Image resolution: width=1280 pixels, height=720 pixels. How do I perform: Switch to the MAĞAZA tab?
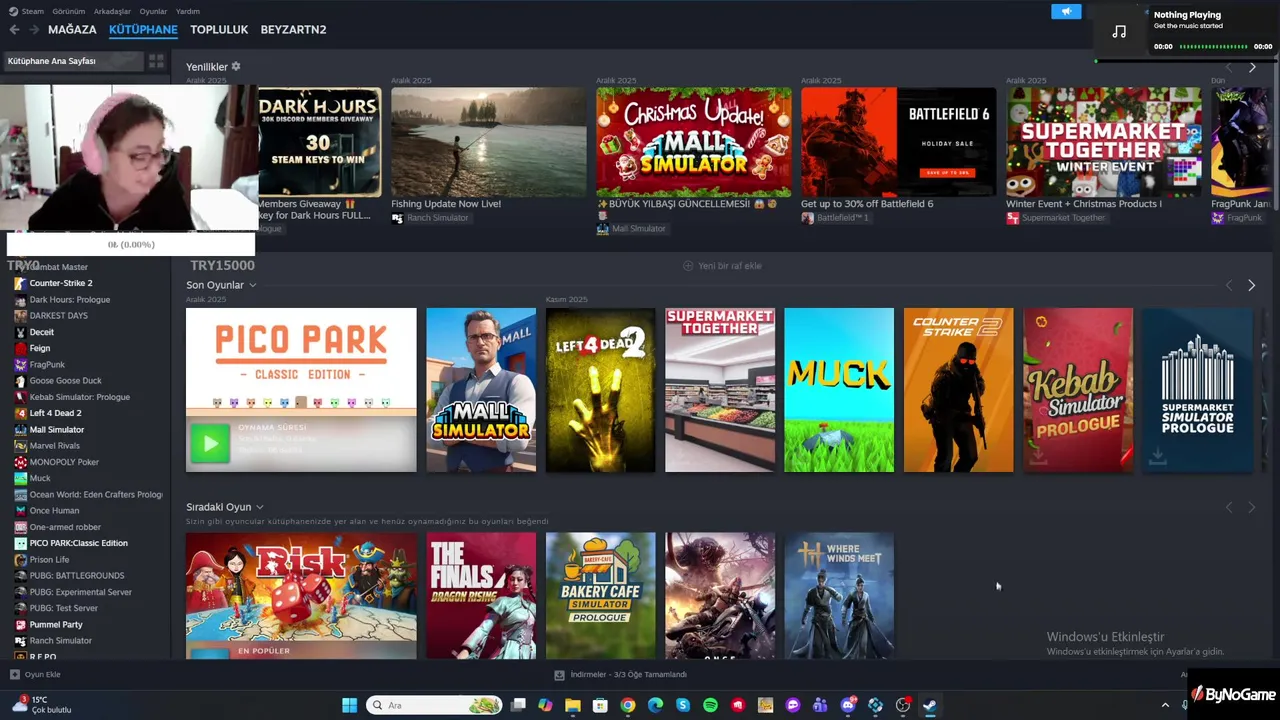(72, 30)
